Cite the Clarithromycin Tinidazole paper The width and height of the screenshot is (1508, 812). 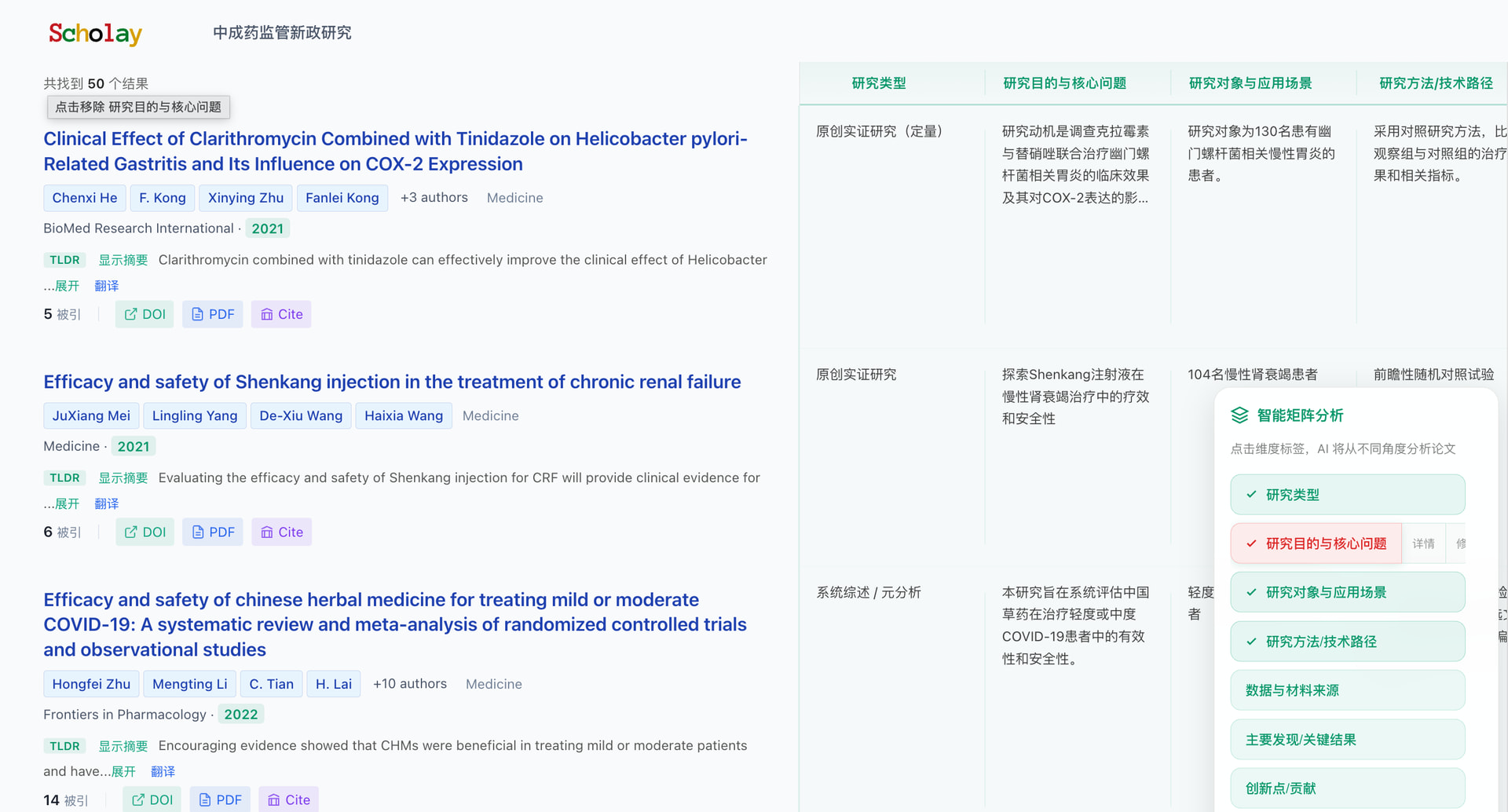(281, 314)
